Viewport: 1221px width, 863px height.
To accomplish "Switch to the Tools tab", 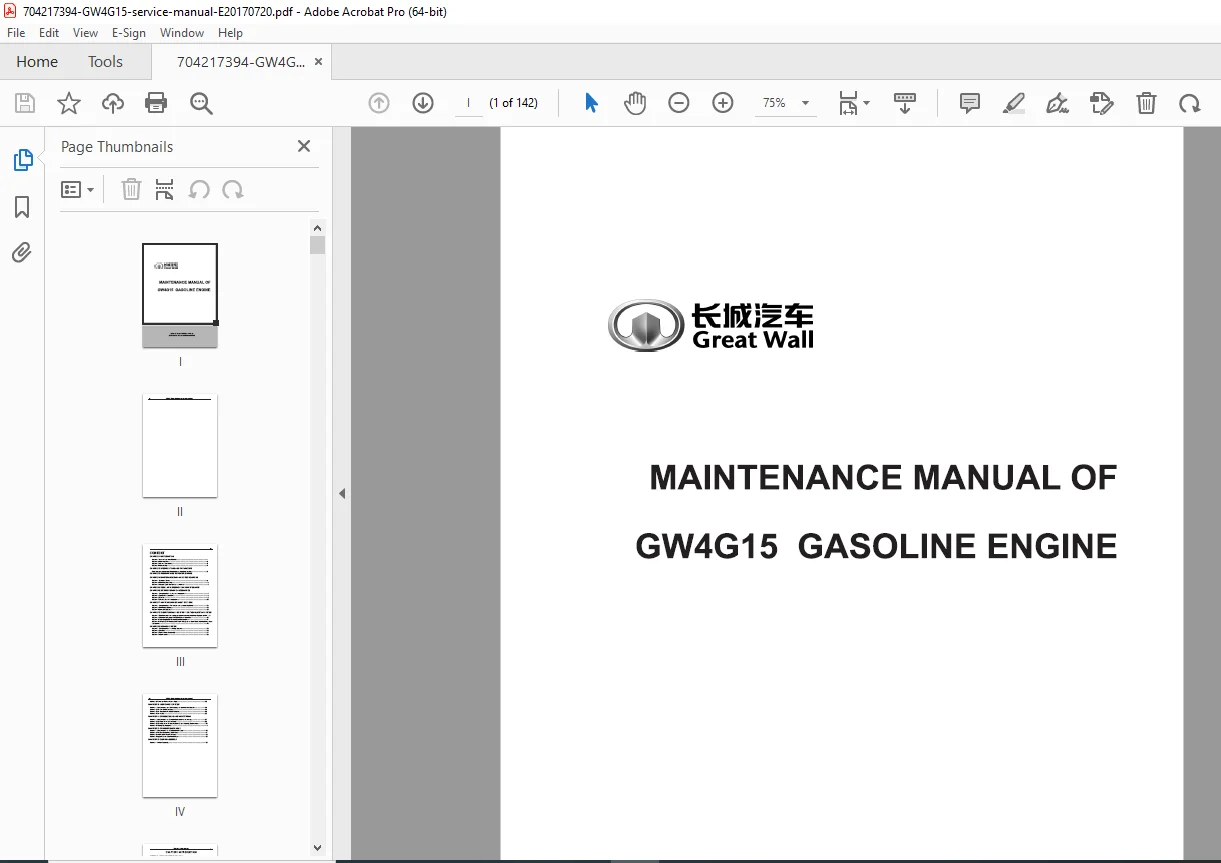I will (105, 62).
